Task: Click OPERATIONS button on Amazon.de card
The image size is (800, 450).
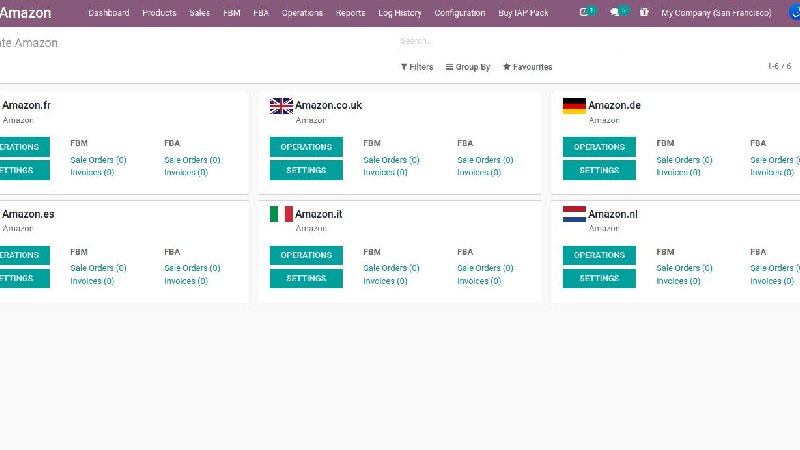Action: coord(599,147)
